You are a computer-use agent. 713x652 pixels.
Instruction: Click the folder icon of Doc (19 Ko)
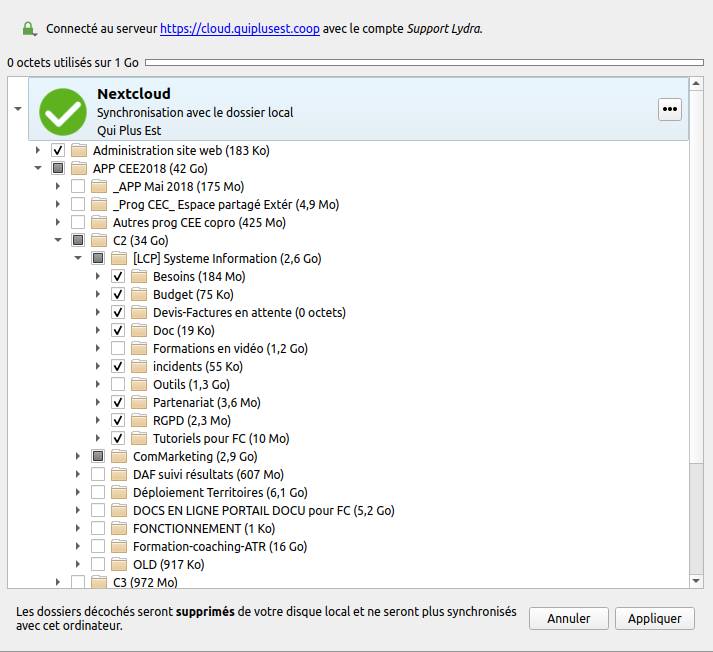point(139,330)
